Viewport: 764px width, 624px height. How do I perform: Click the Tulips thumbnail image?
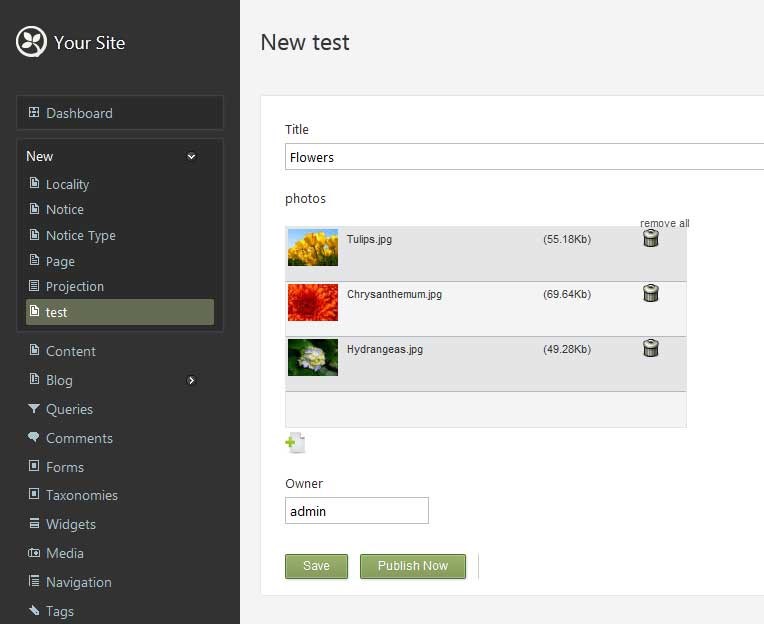(313, 247)
